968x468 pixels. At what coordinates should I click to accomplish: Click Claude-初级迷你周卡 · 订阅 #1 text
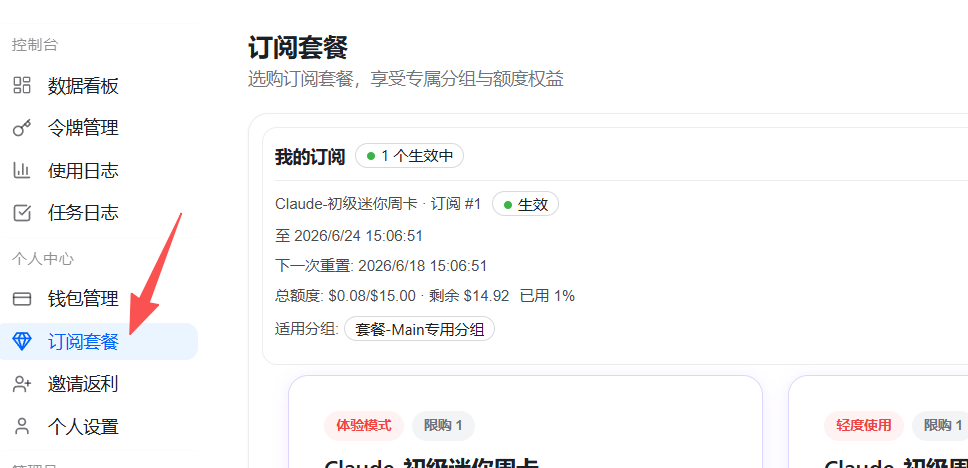pyautogui.click(x=378, y=204)
